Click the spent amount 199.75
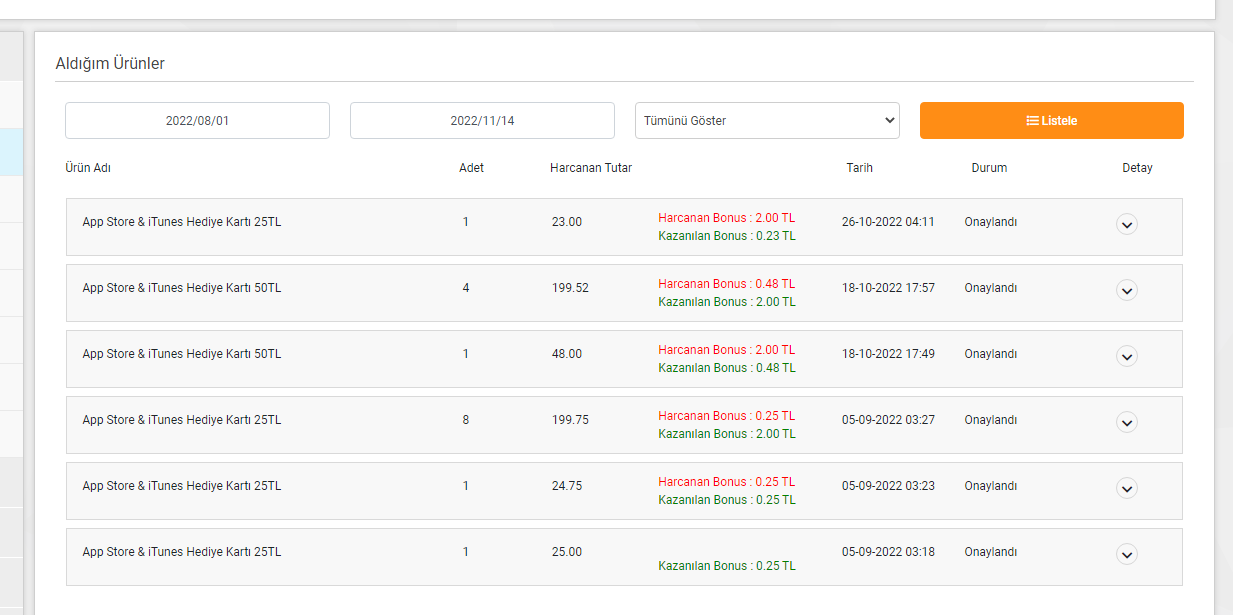The height and width of the screenshot is (615, 1233). click(x=570, y=420)
